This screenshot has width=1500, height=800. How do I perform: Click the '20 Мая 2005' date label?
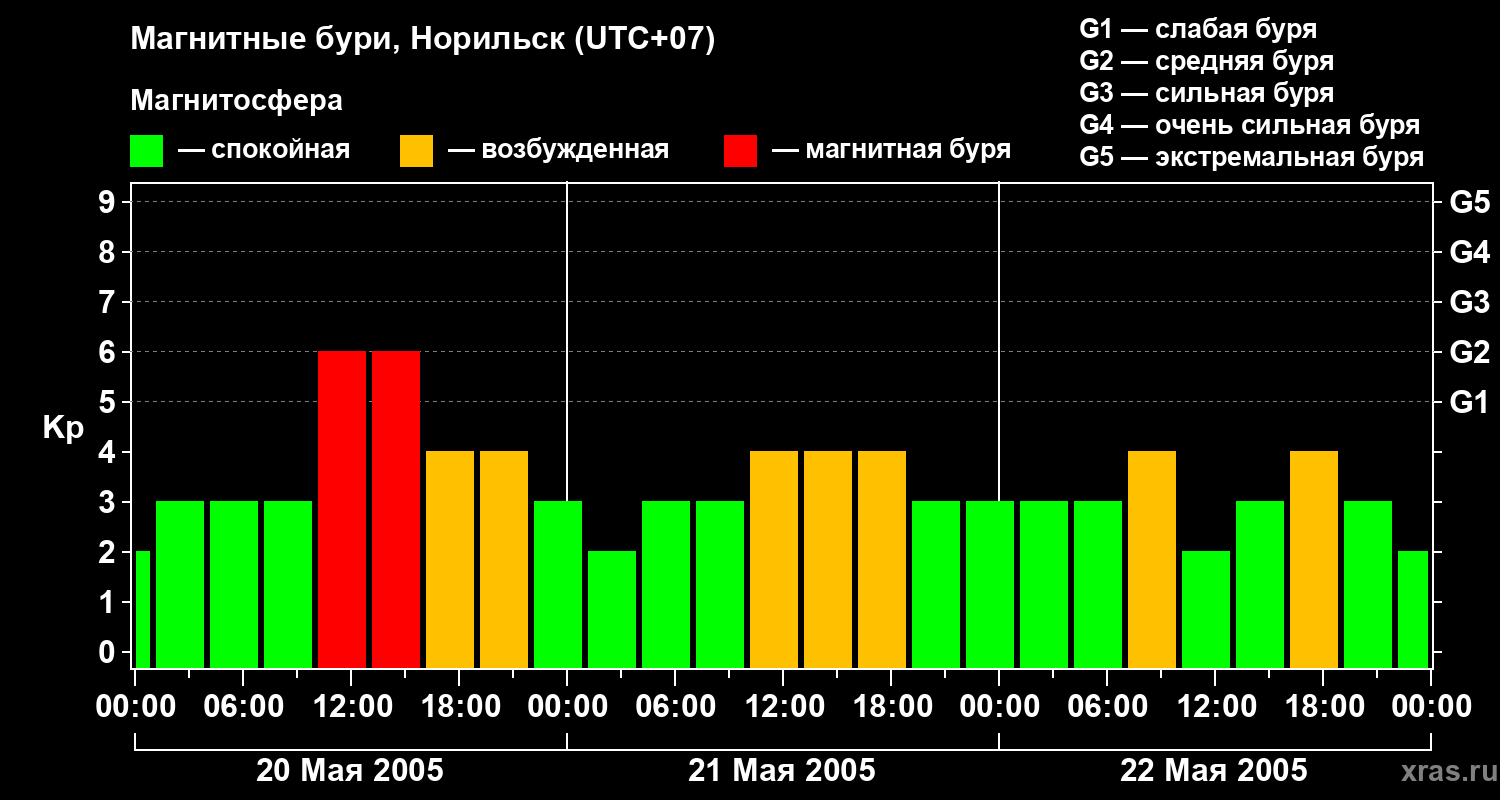(350, 770)
